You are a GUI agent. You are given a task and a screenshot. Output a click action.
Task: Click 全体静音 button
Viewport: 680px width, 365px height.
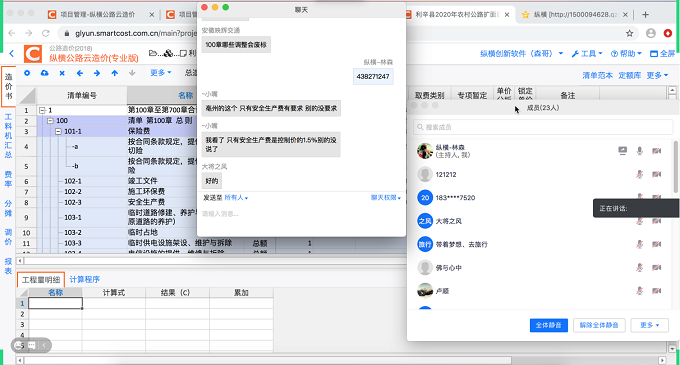tap(549, 325)
